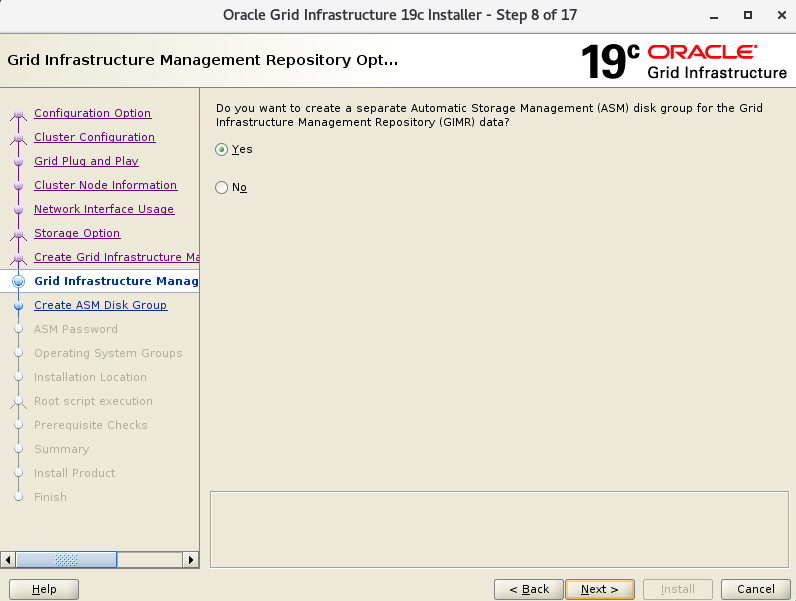Click the Prerequisite Checks step text

pos(91,425)
